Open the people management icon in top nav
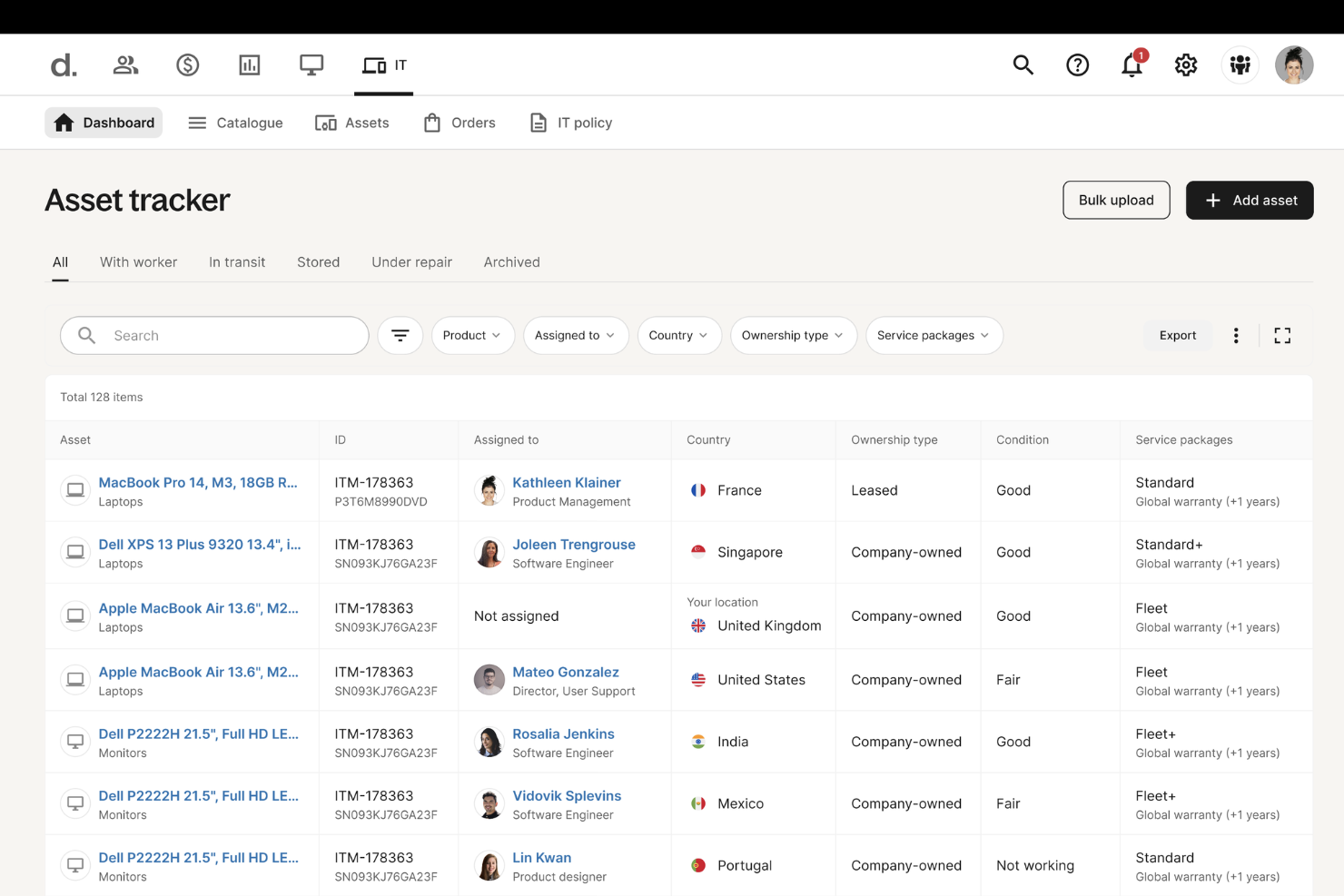The image size is (1344, 896). 125,64
